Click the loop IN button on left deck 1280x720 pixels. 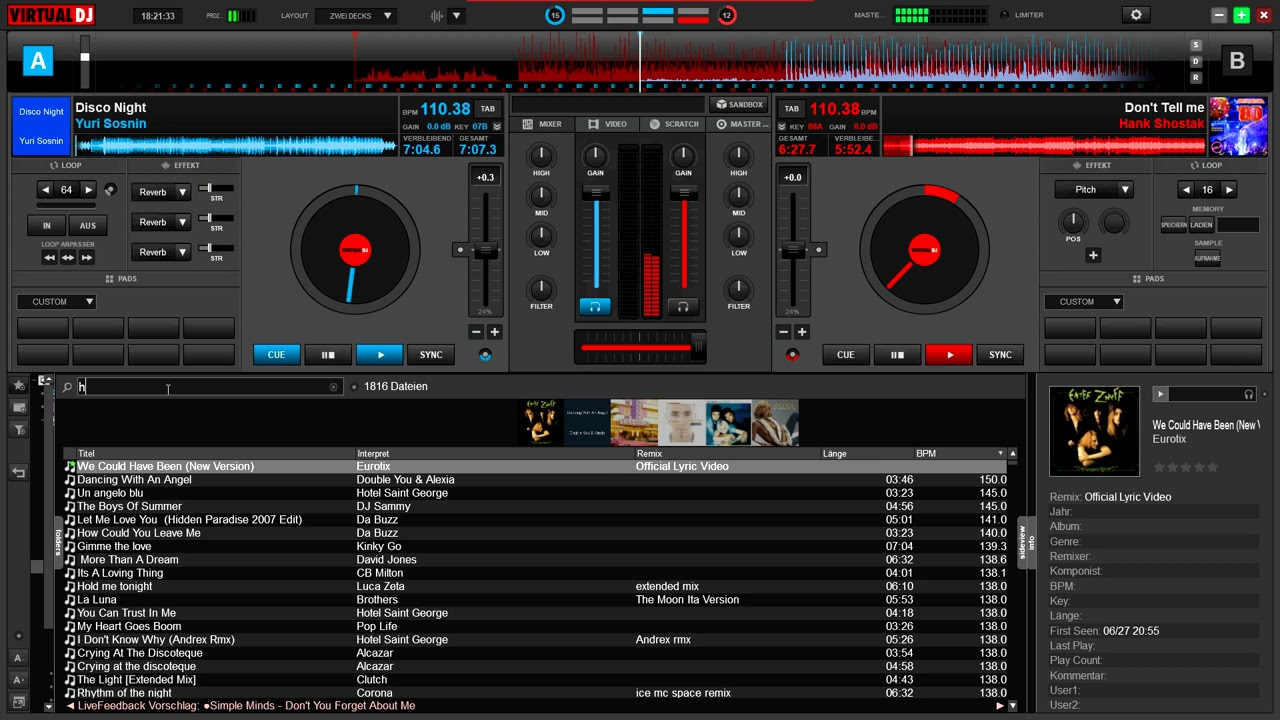click(46, 226)
